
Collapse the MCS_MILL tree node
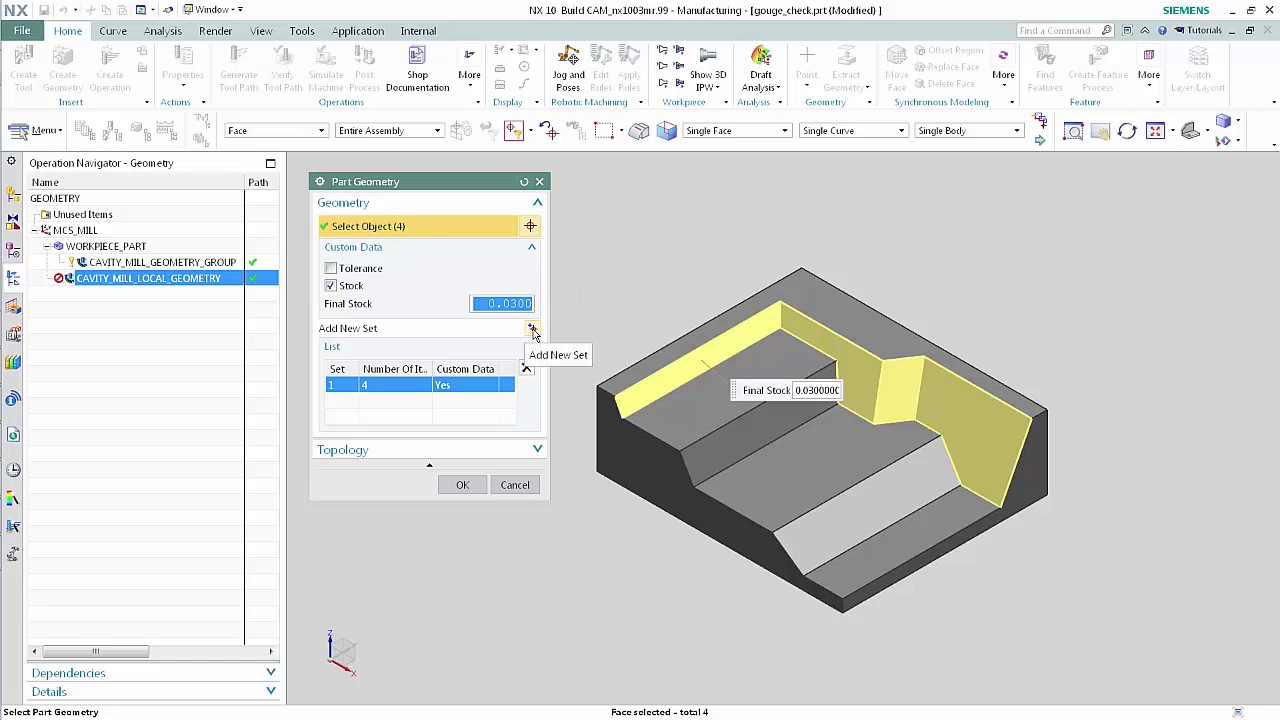(x=34, y=230)
